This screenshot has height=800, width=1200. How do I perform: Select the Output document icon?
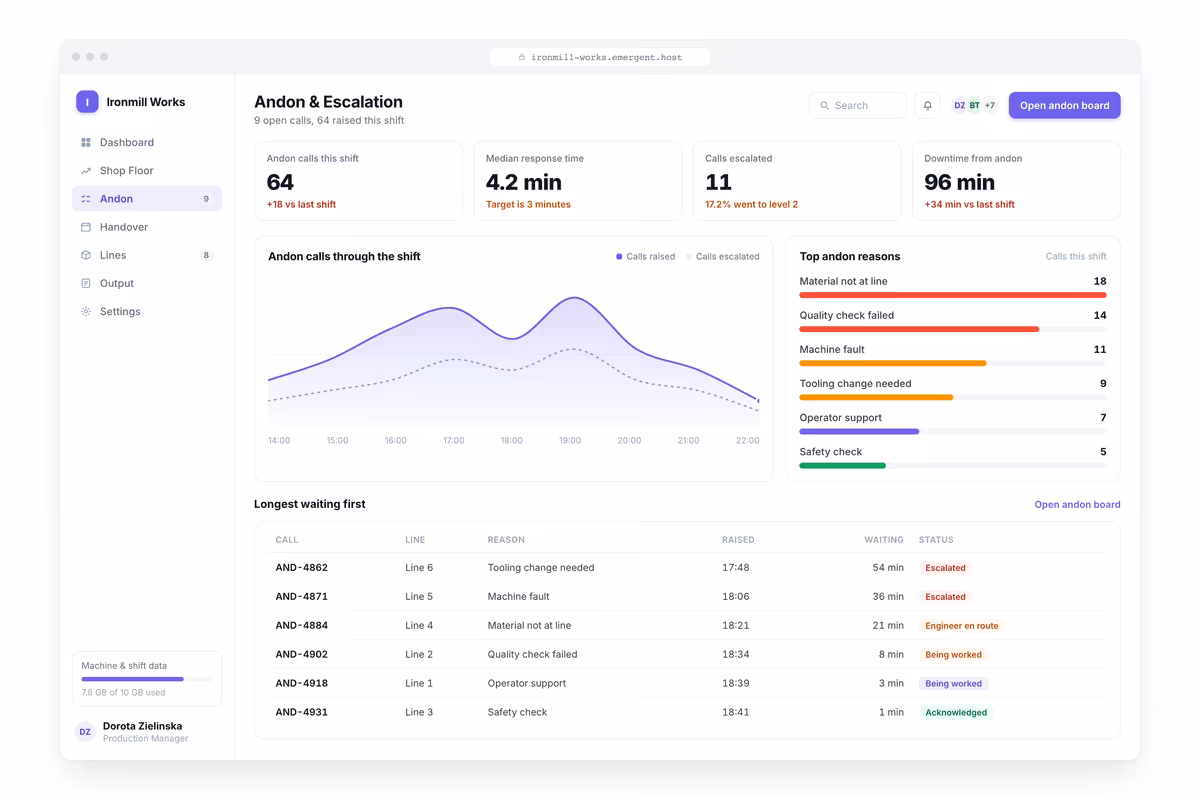click(86, 283)
